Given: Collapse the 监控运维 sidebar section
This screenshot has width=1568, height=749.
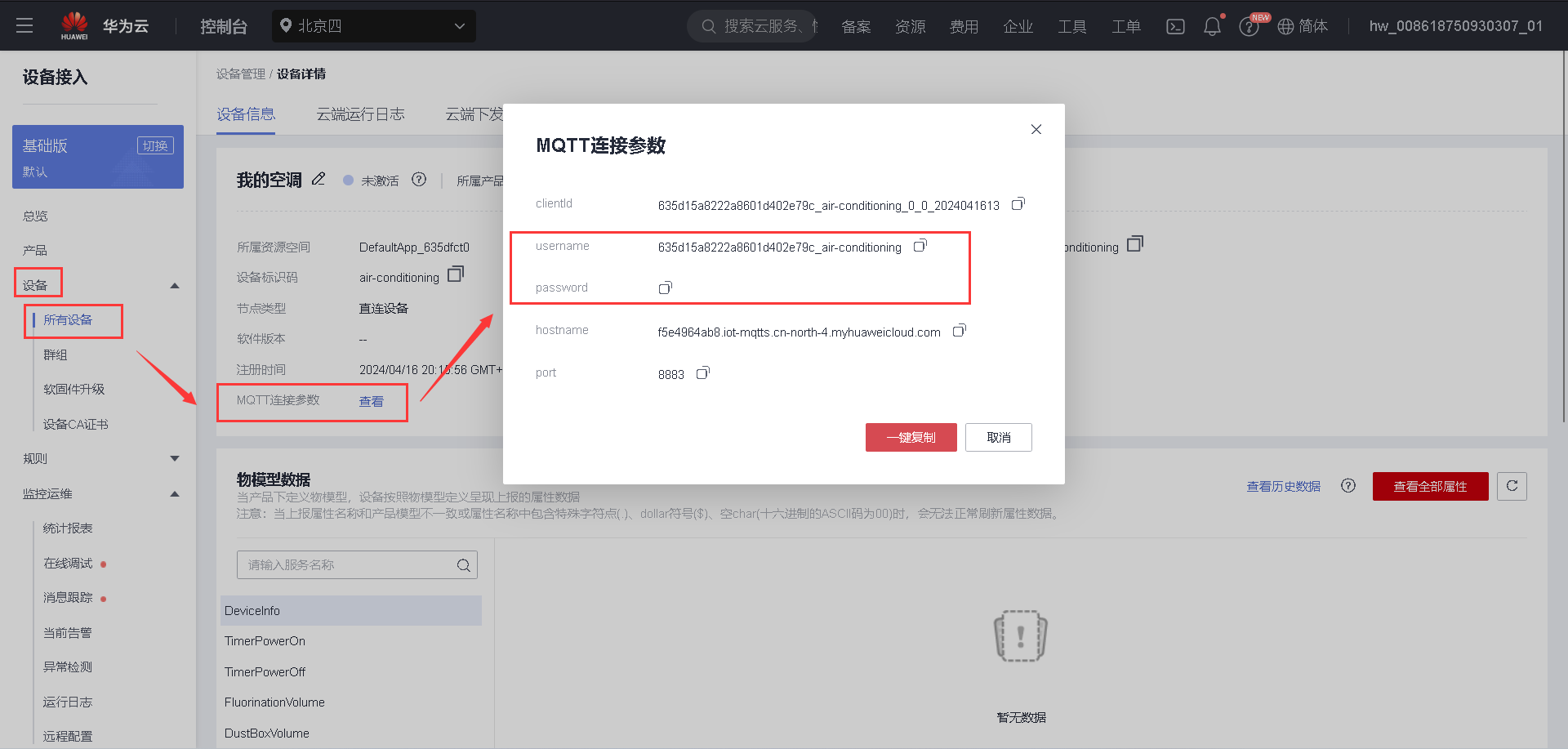Looking at the screenshot, I should click(x=174, y=493).
